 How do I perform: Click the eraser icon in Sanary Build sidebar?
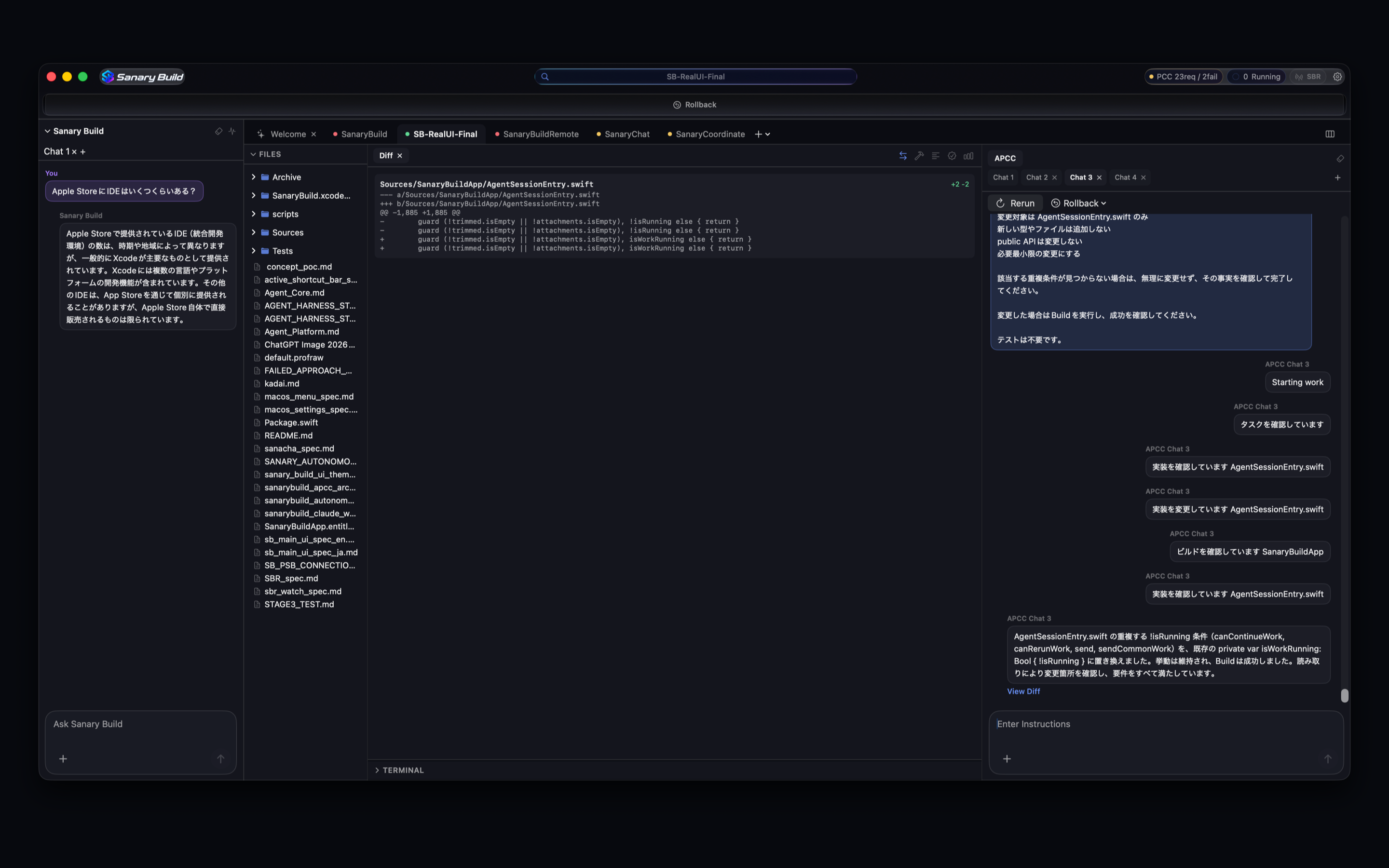click(x=218, y=131)
